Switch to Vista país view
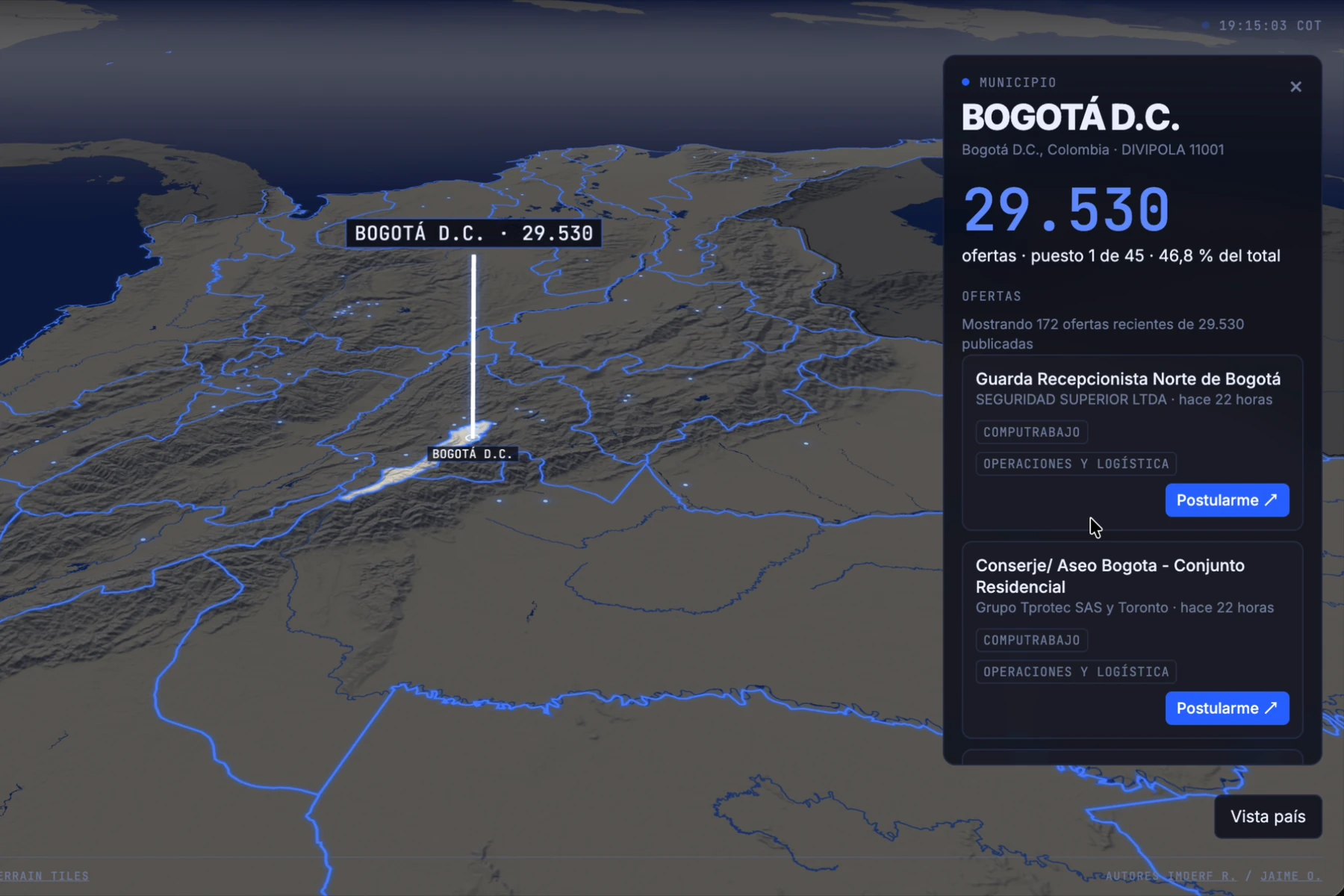The image size is (1344, 896). click(1268, 816)
